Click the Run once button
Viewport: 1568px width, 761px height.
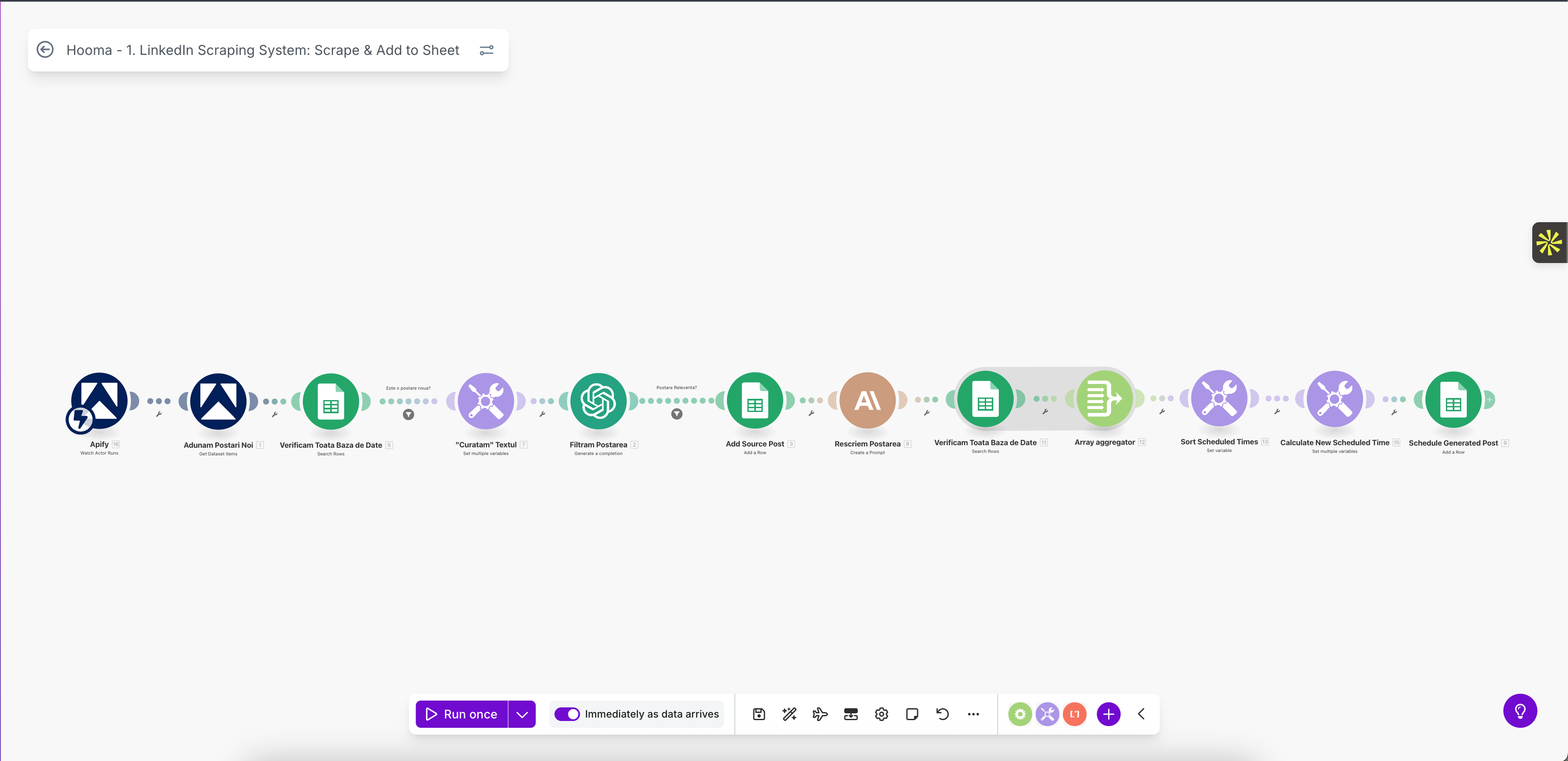pyautogui.click(x=462, y=714)
